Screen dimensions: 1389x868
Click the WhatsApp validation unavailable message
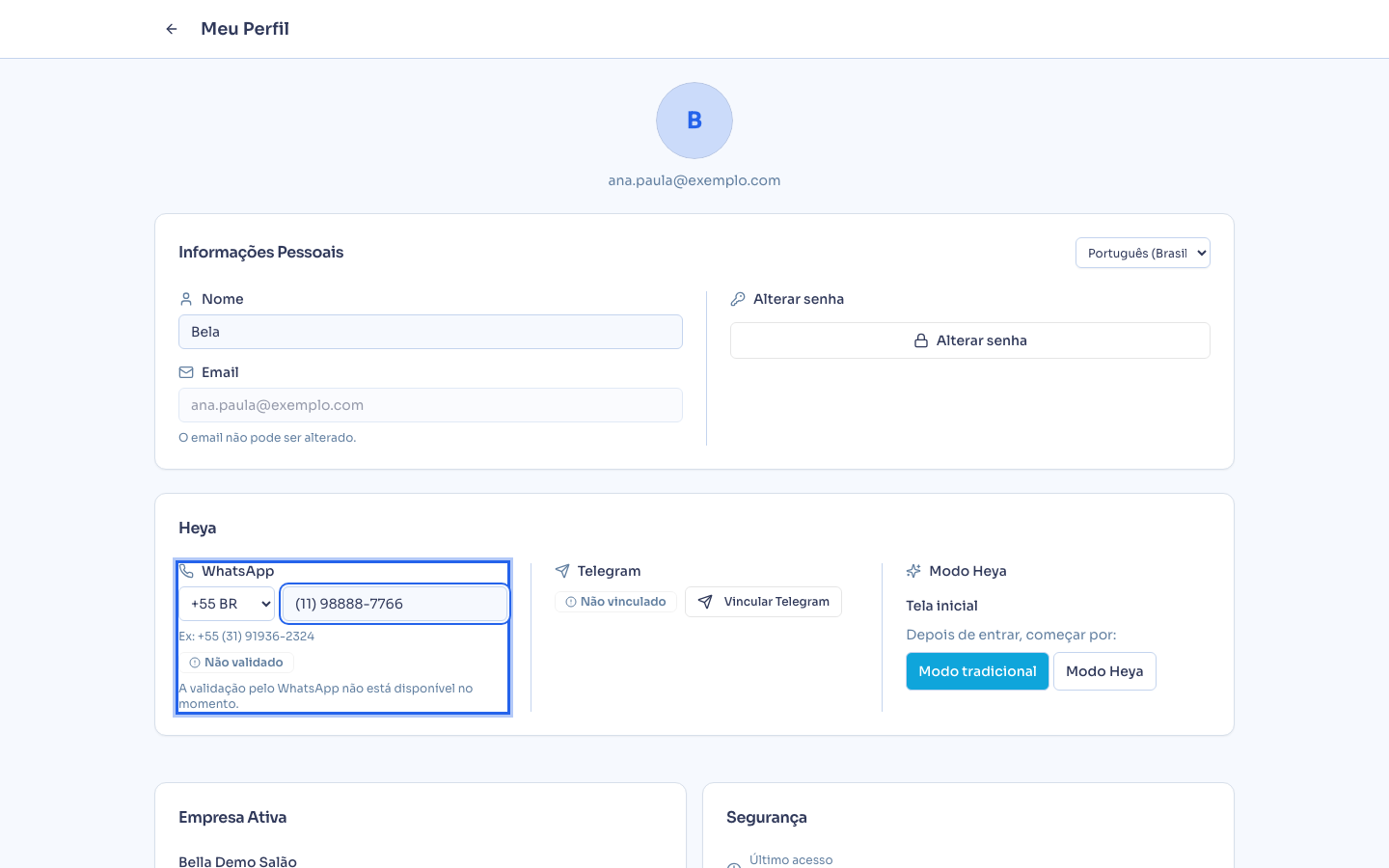click(x=326, y=696)
